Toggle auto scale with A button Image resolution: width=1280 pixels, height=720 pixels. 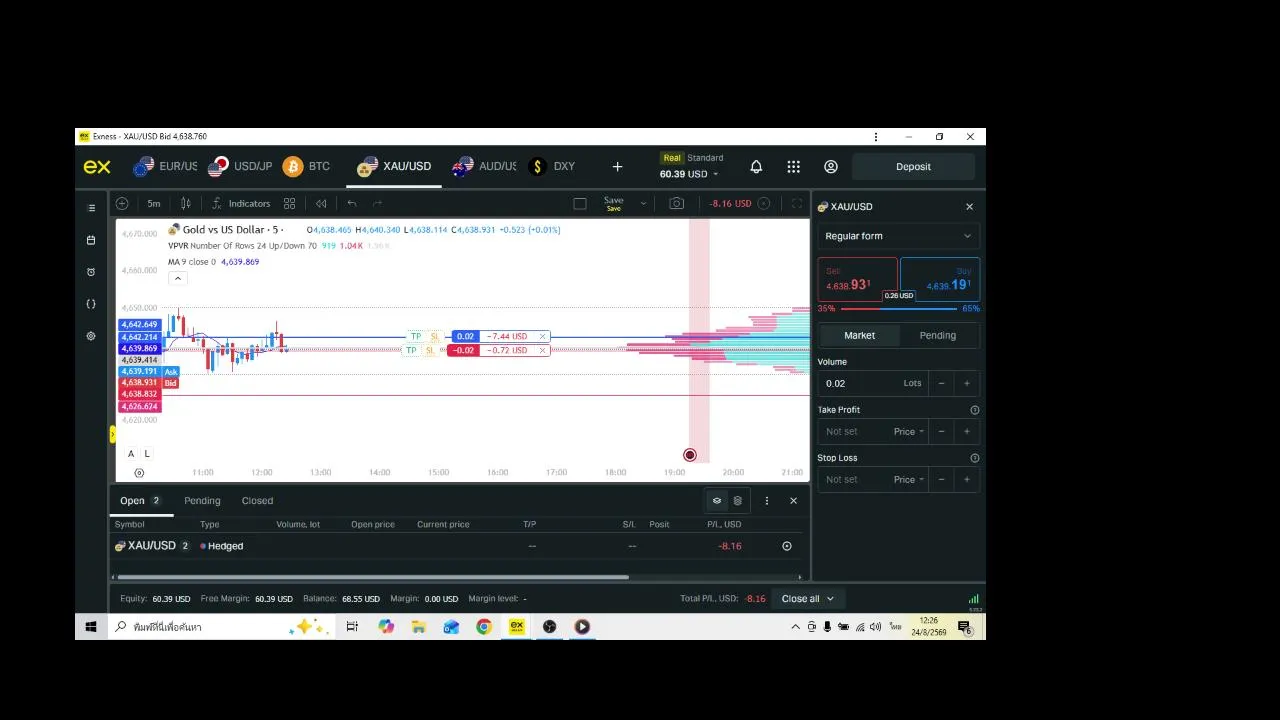point(130,453)
